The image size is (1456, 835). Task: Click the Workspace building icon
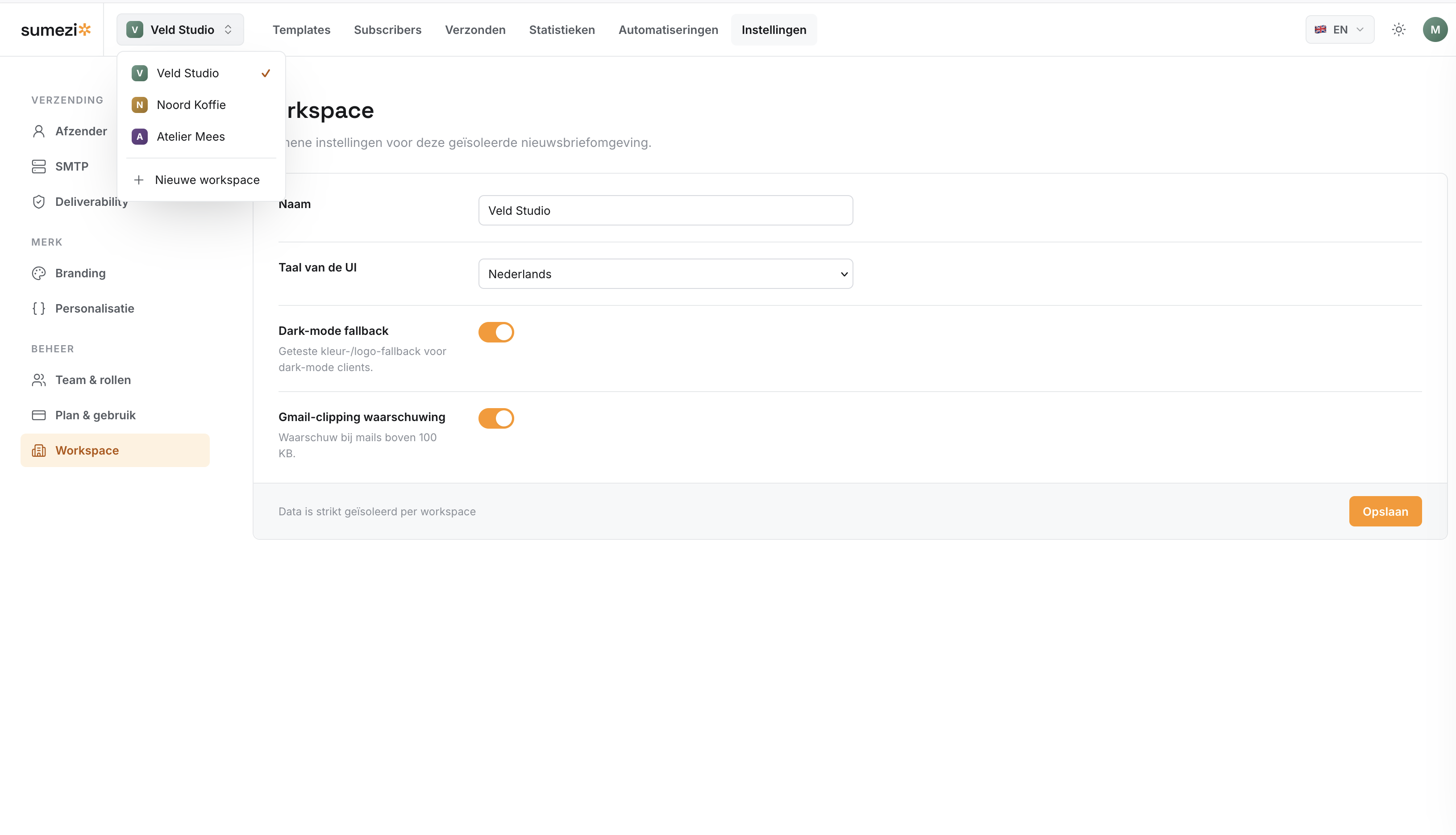click(x=38, y=450)
